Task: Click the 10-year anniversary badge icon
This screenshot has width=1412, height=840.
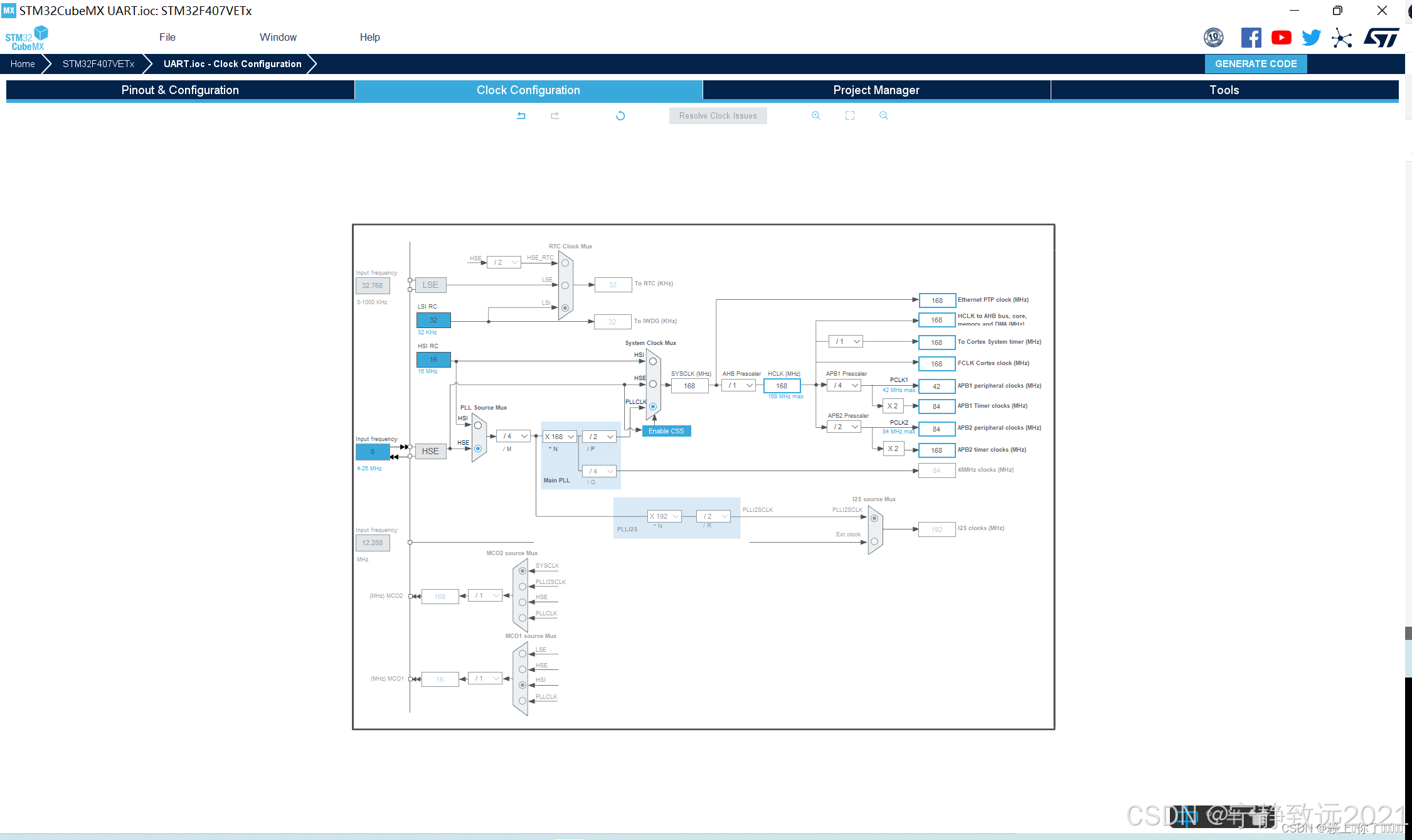Action: pos(1213,38)
